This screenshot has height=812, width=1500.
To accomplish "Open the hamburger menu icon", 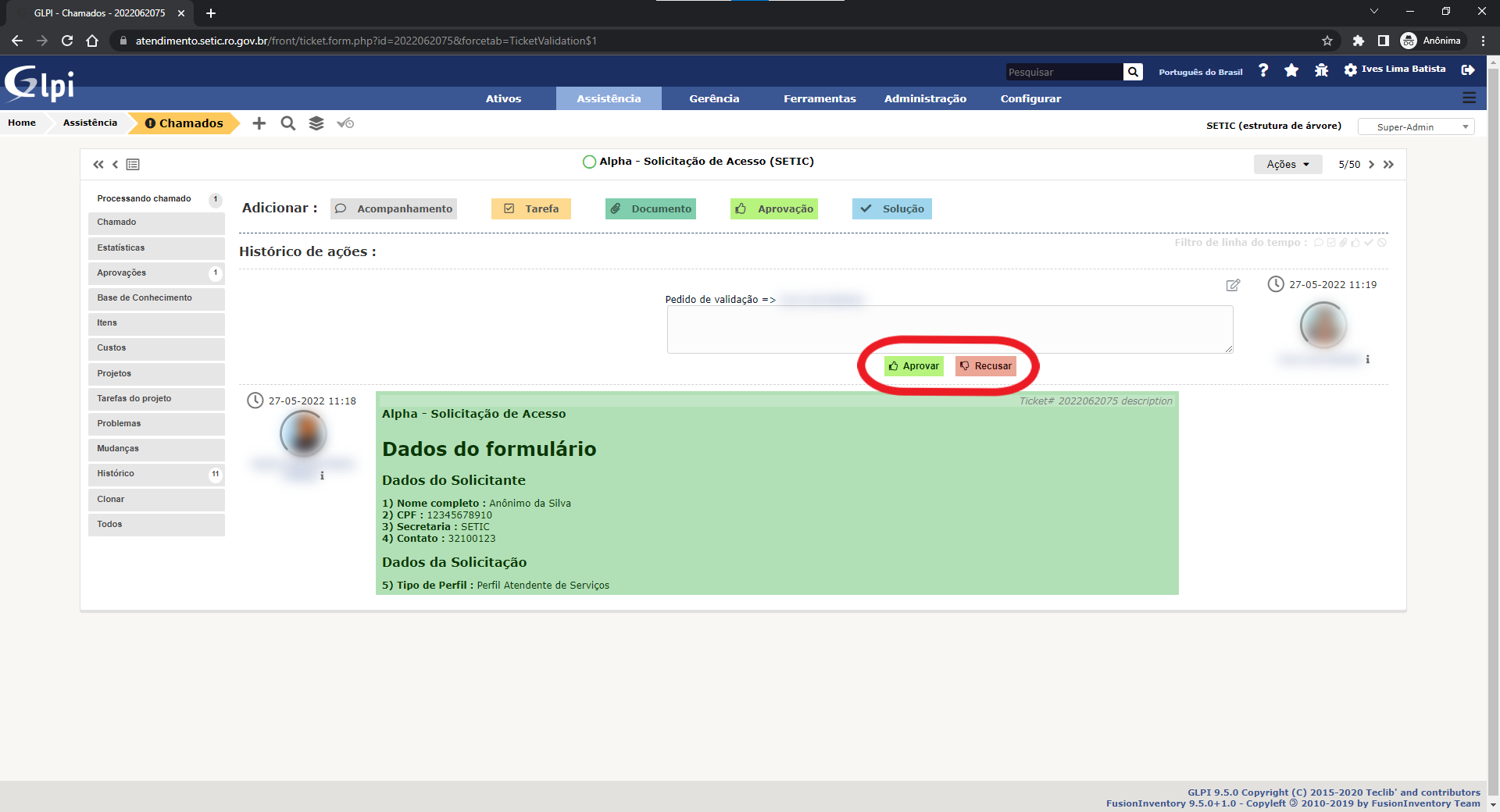I will pyautogui.click(x=1469, y=98).
